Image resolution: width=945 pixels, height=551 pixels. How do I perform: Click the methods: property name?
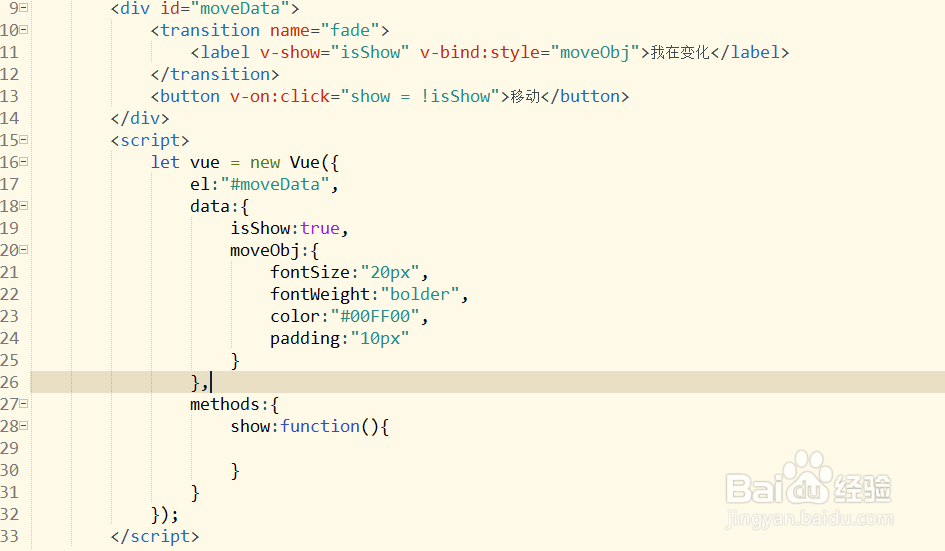click(225, 405)
